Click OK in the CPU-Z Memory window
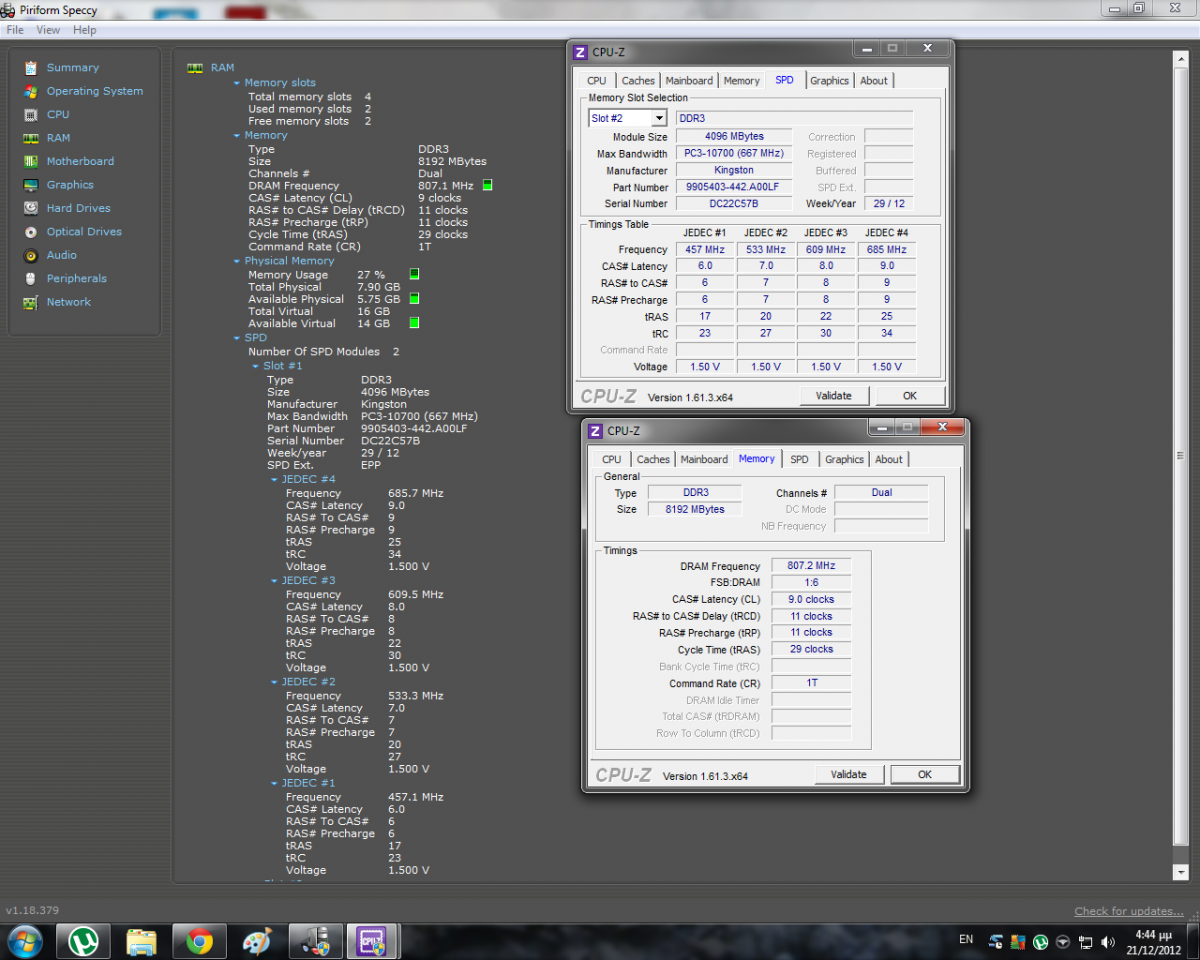1200x960 pixels. pyautogui.click(x=925, y=775)
